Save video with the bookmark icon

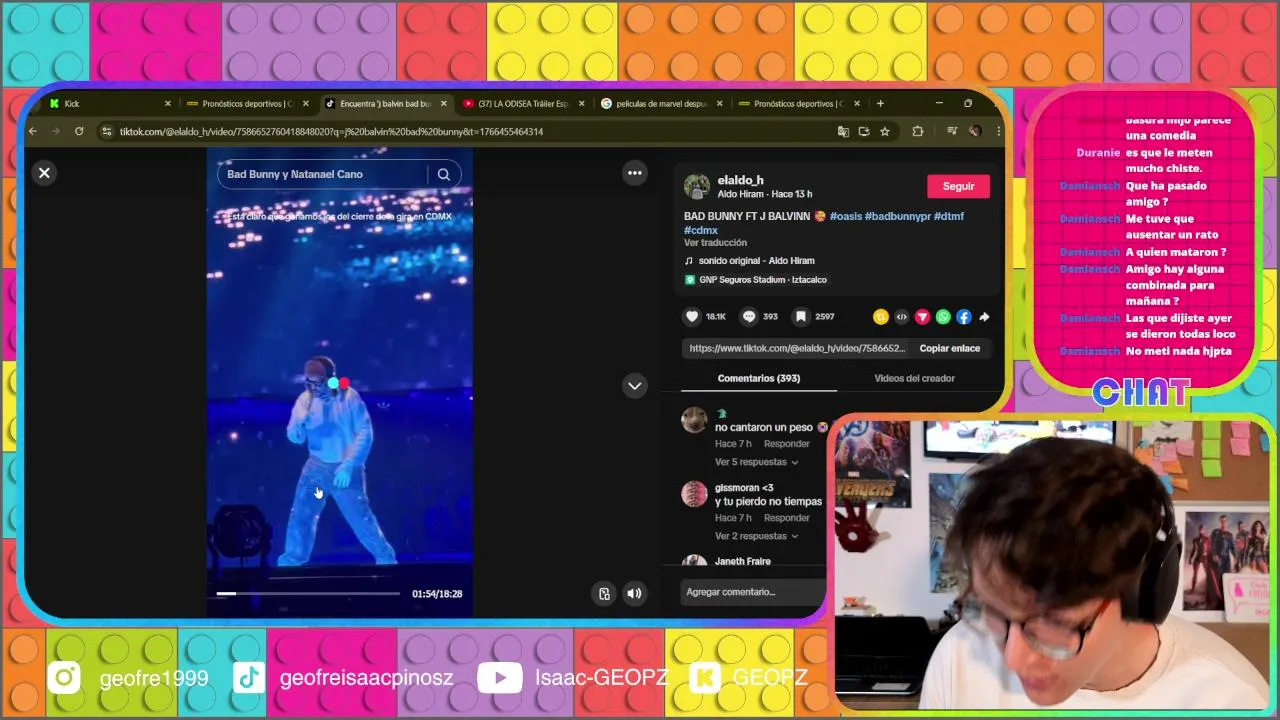coord(801,316)
